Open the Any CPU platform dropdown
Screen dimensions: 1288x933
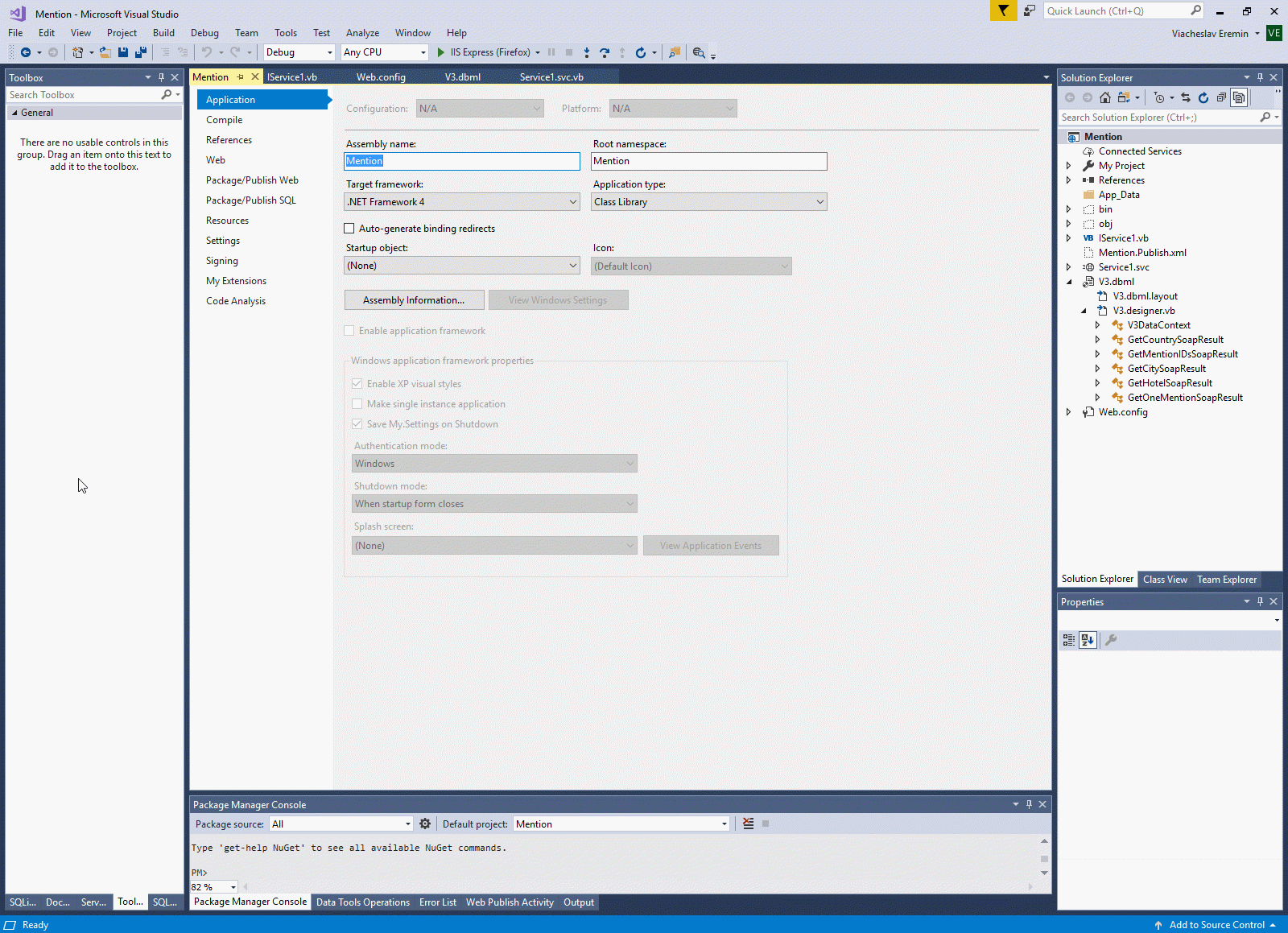click(x=385, y=52)
